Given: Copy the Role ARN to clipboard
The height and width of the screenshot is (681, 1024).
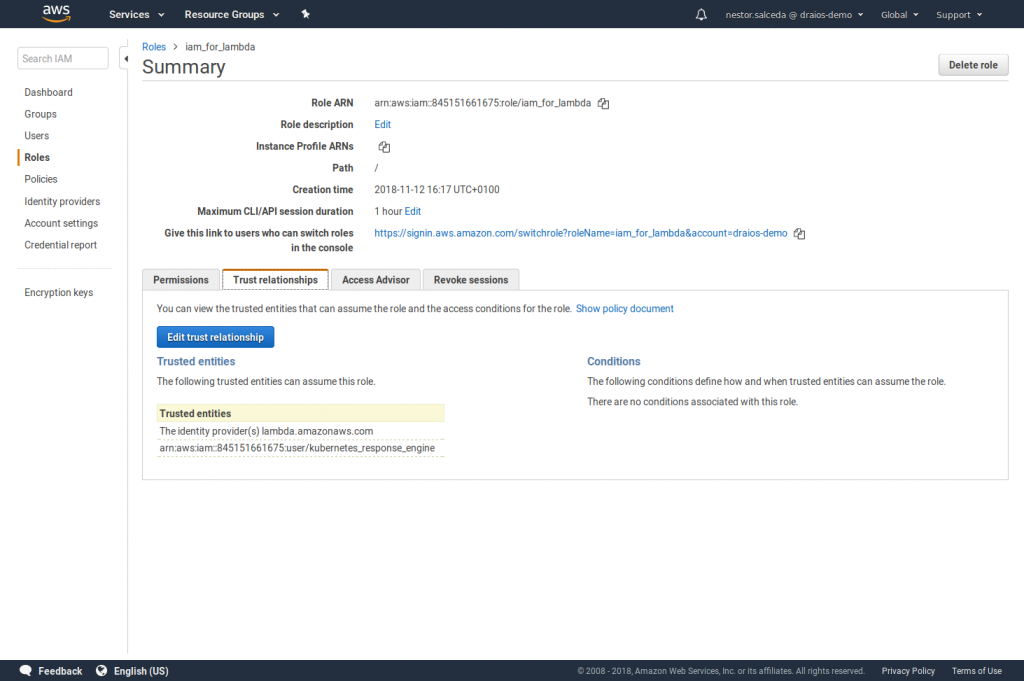Looking at the screenshot, I should click(x=603, y=102).
